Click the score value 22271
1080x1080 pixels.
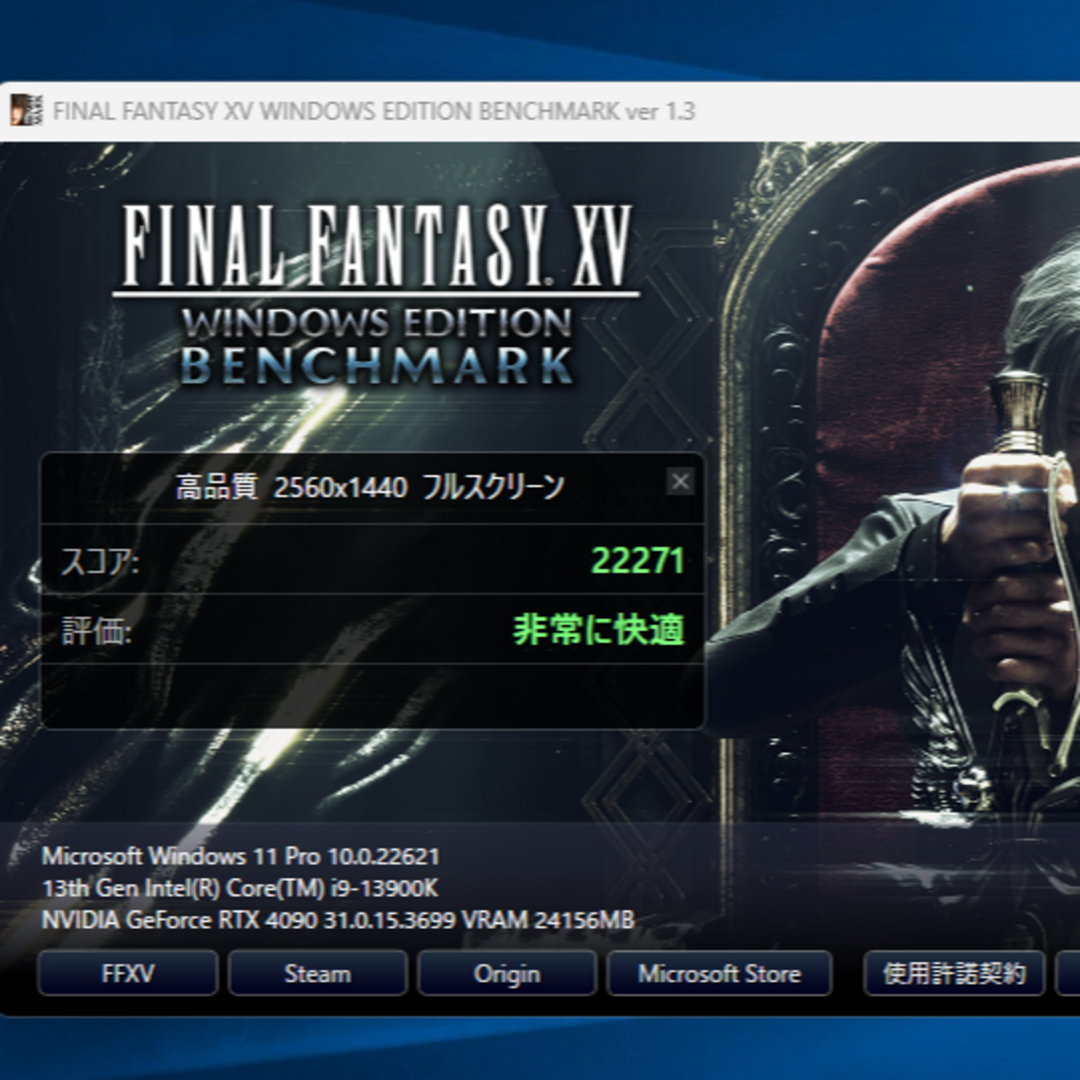[638, 560]
